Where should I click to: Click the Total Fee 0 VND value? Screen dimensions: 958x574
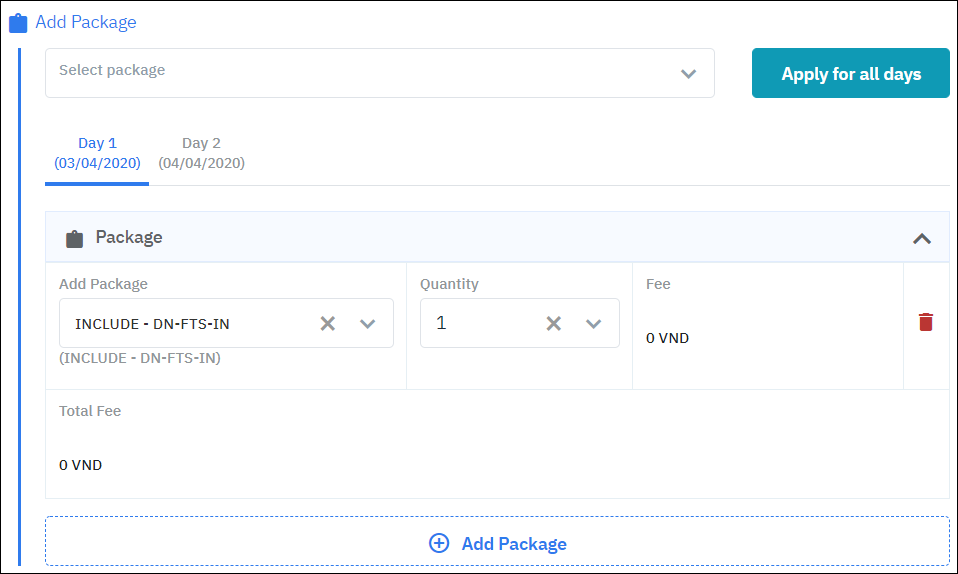tap(80, 465)
